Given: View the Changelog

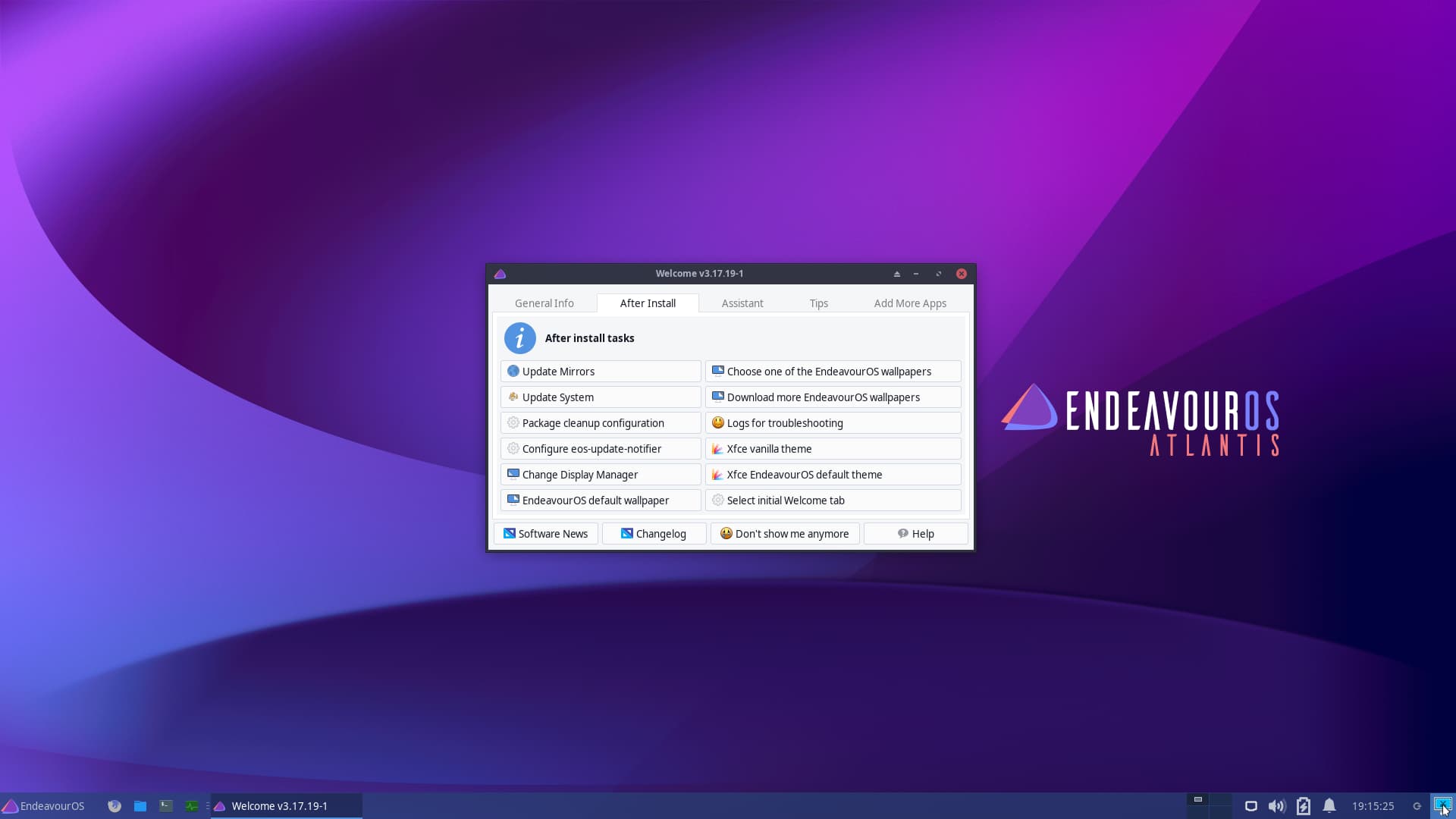Looking at the screenshot, I should tap(654, 534).
